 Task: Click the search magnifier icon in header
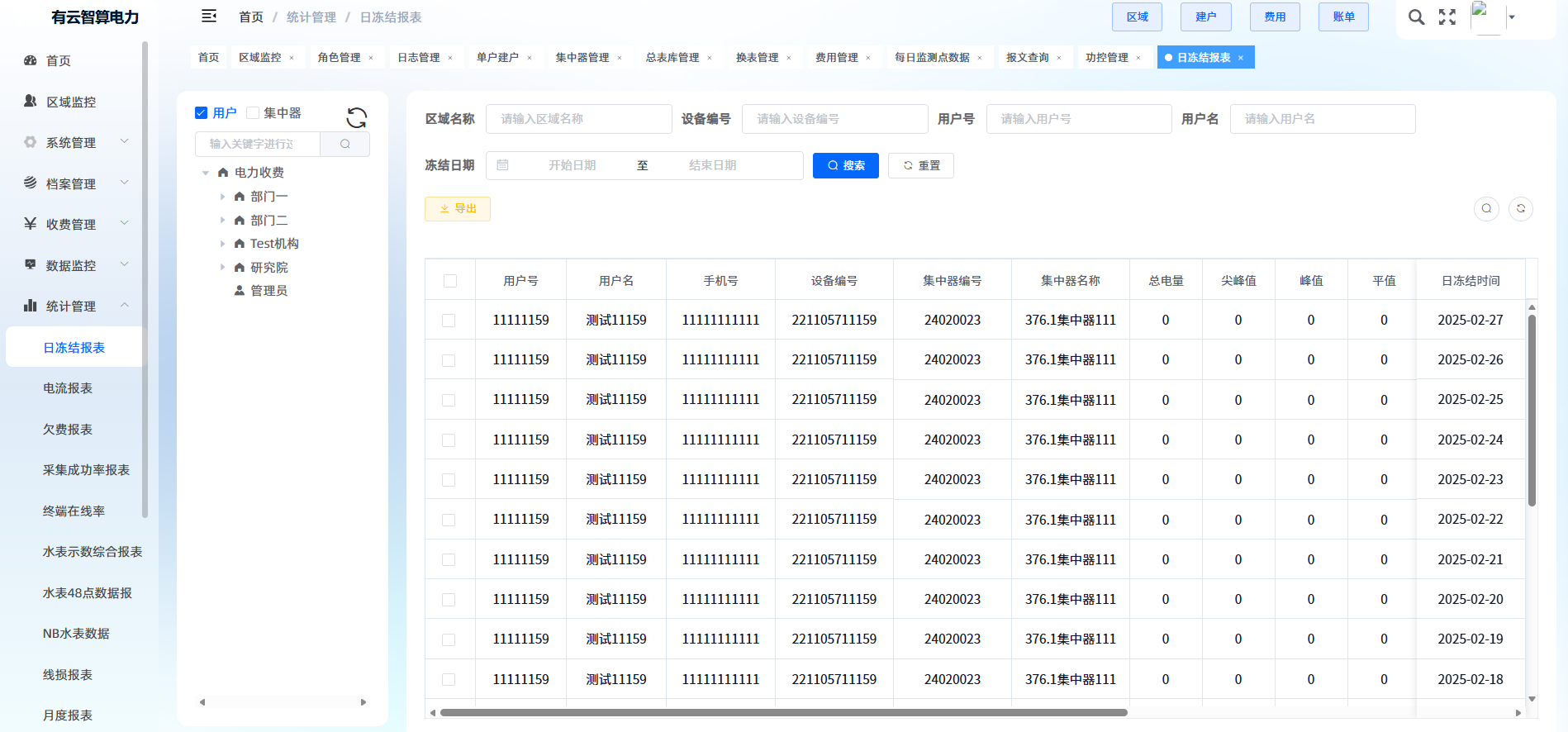point(1416,17)
